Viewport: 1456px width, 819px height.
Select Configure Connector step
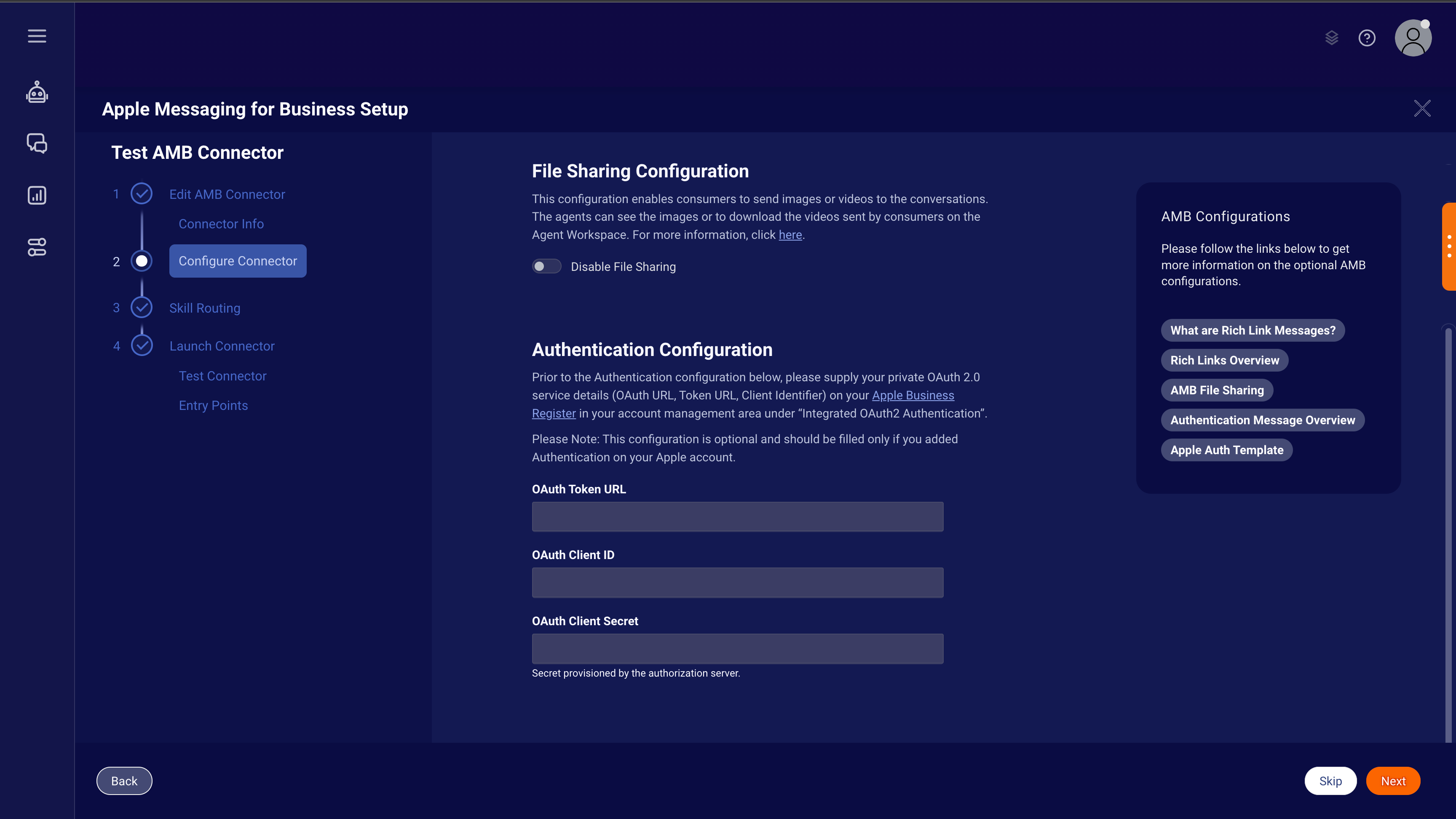(237, 260)
